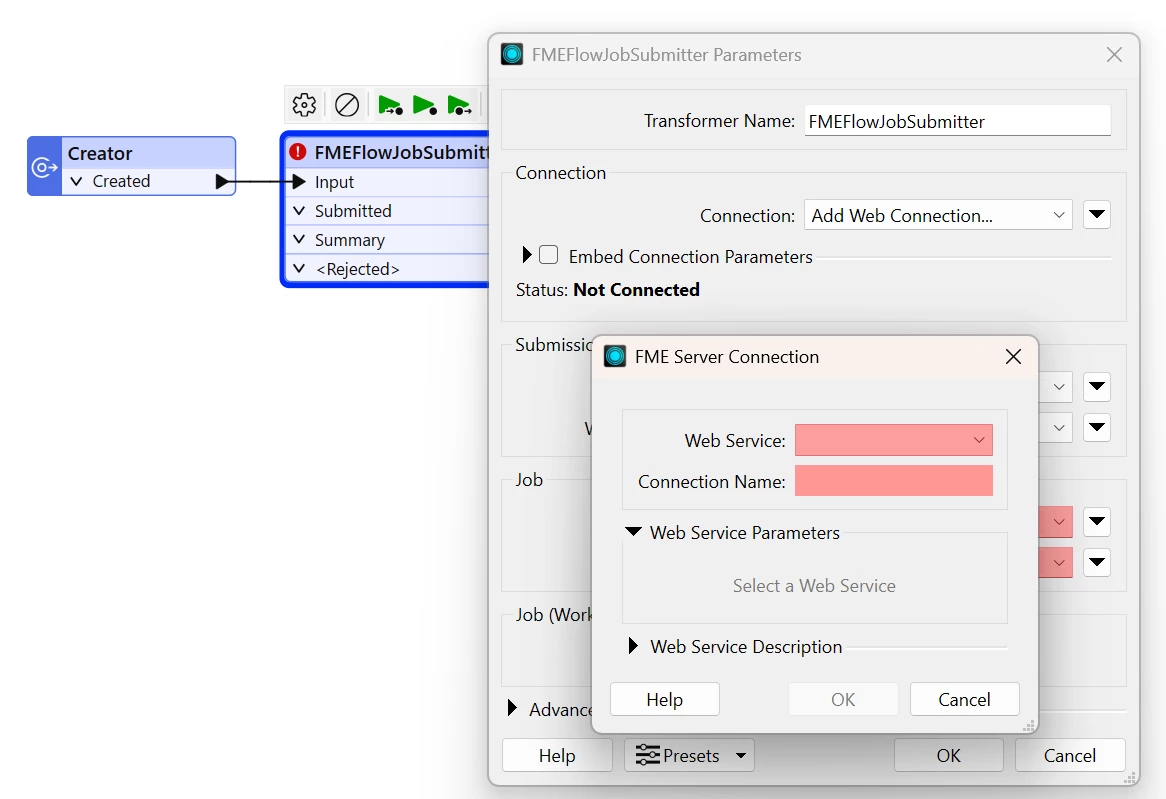Screen dimensions: 1166x799
Task: Open the Web Service dropdown
Action: [894, 440]
